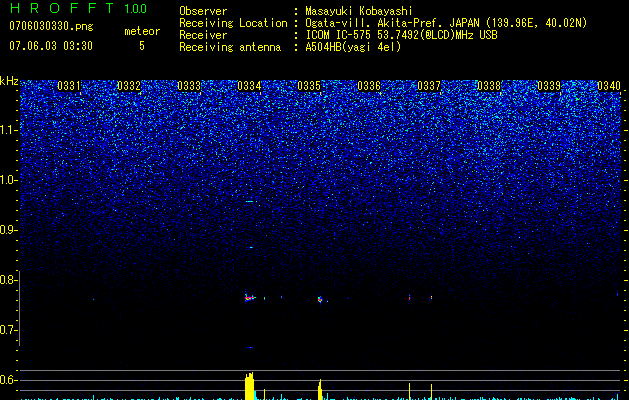Click the 'Receiver' field label
This screenshot has width=629, height=400.
tap(203, 35)
